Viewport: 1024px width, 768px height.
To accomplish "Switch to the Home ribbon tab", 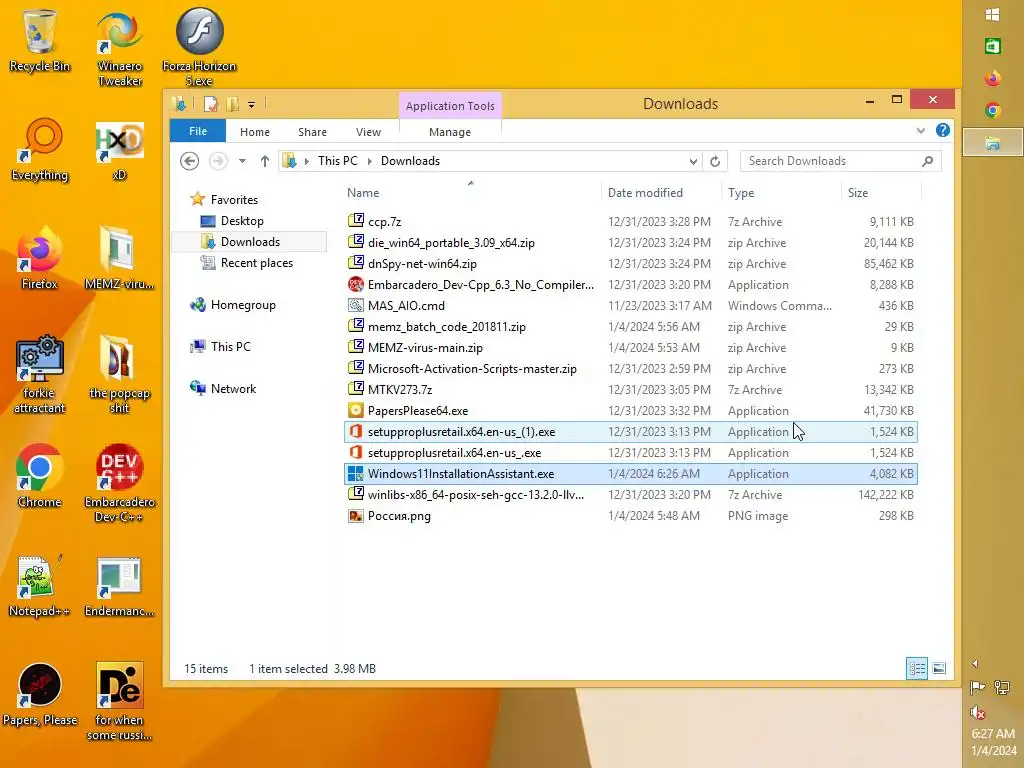I will tap(255, 132).
